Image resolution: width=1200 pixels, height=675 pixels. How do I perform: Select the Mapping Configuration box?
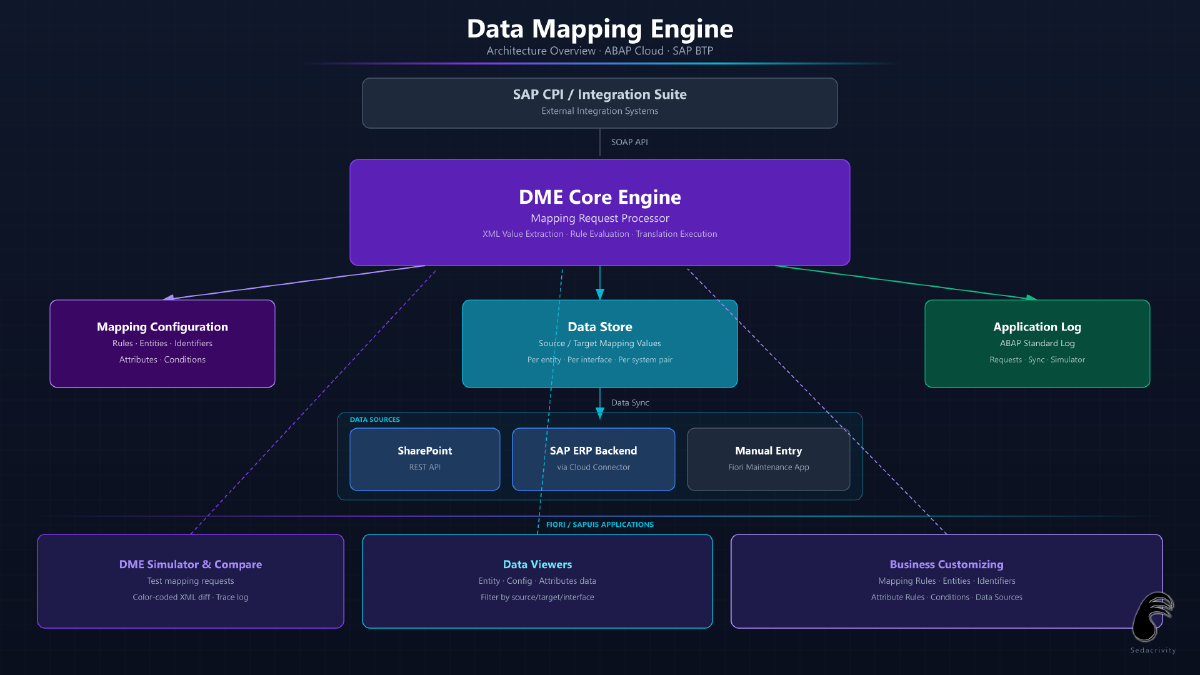click(x=162, y=343)
